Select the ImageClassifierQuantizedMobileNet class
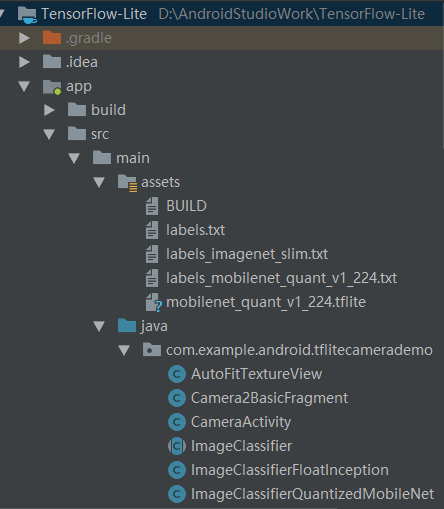The height and width of the screenshot is (509, 444). coord(312,494)
